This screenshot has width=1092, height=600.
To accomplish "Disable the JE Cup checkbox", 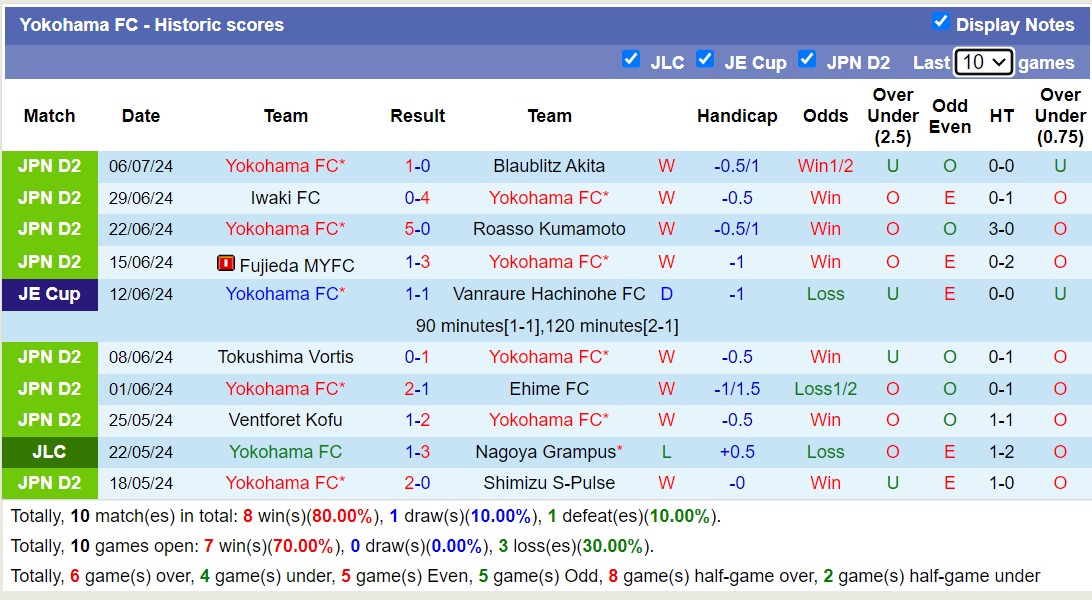I will (x=705, y=59).
